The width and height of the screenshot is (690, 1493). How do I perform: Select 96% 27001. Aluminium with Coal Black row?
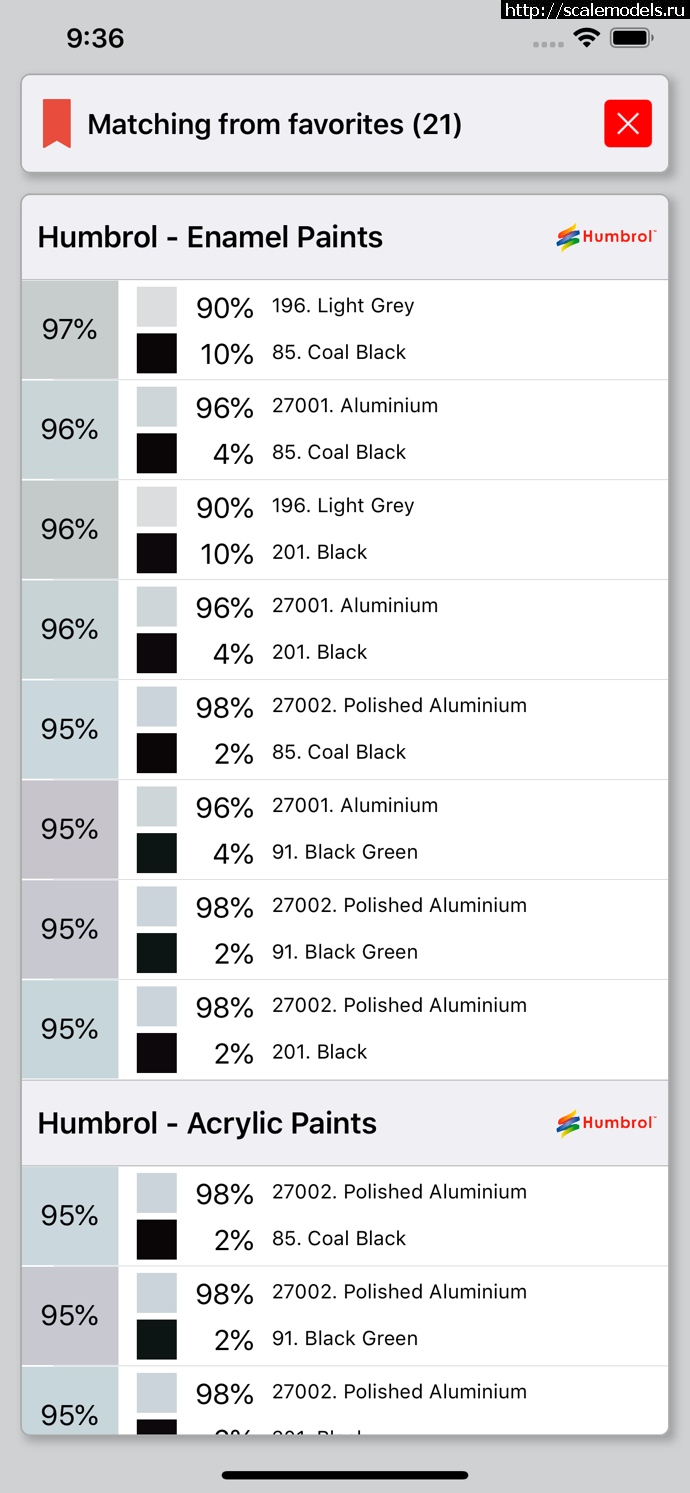tap(345, 429)
